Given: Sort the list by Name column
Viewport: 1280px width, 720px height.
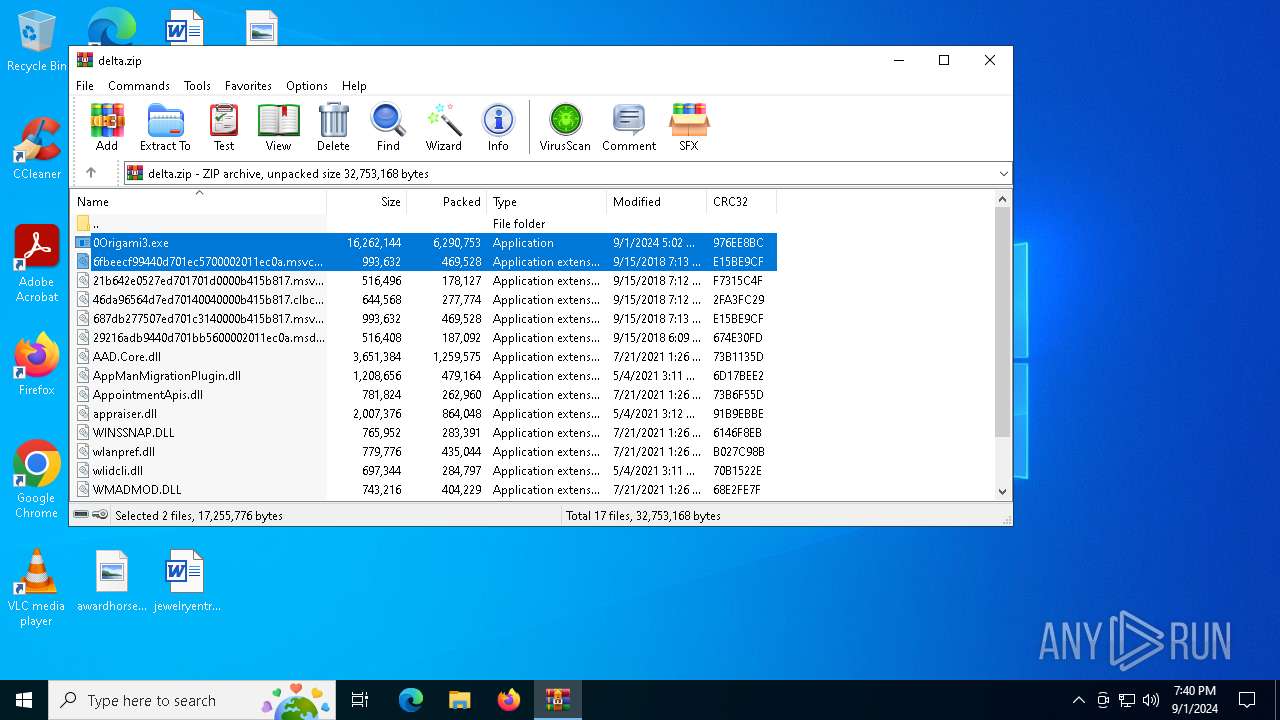Looking at the screenshot, I should (x=199, y=201).
